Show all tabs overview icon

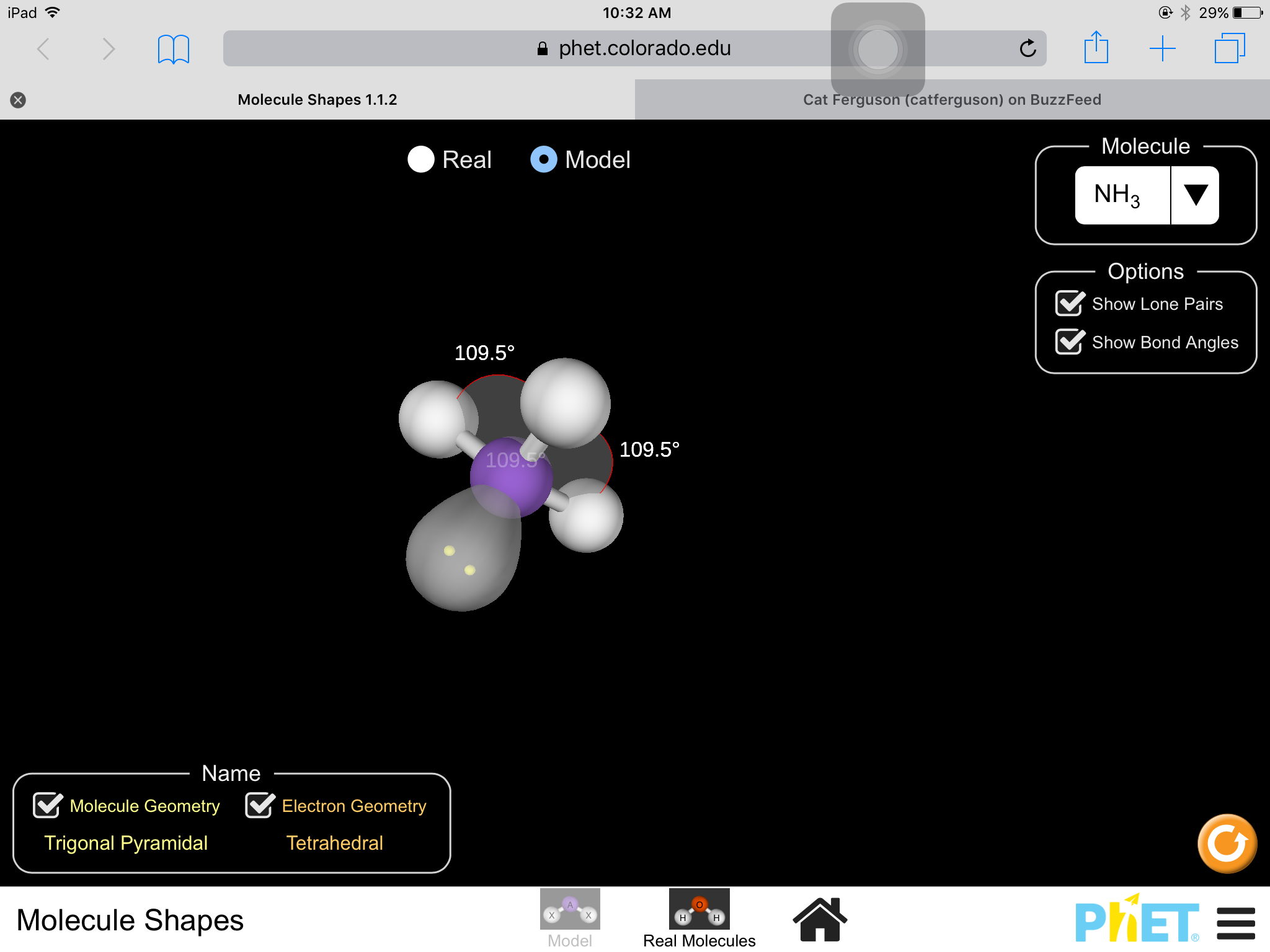[1229, 48]
